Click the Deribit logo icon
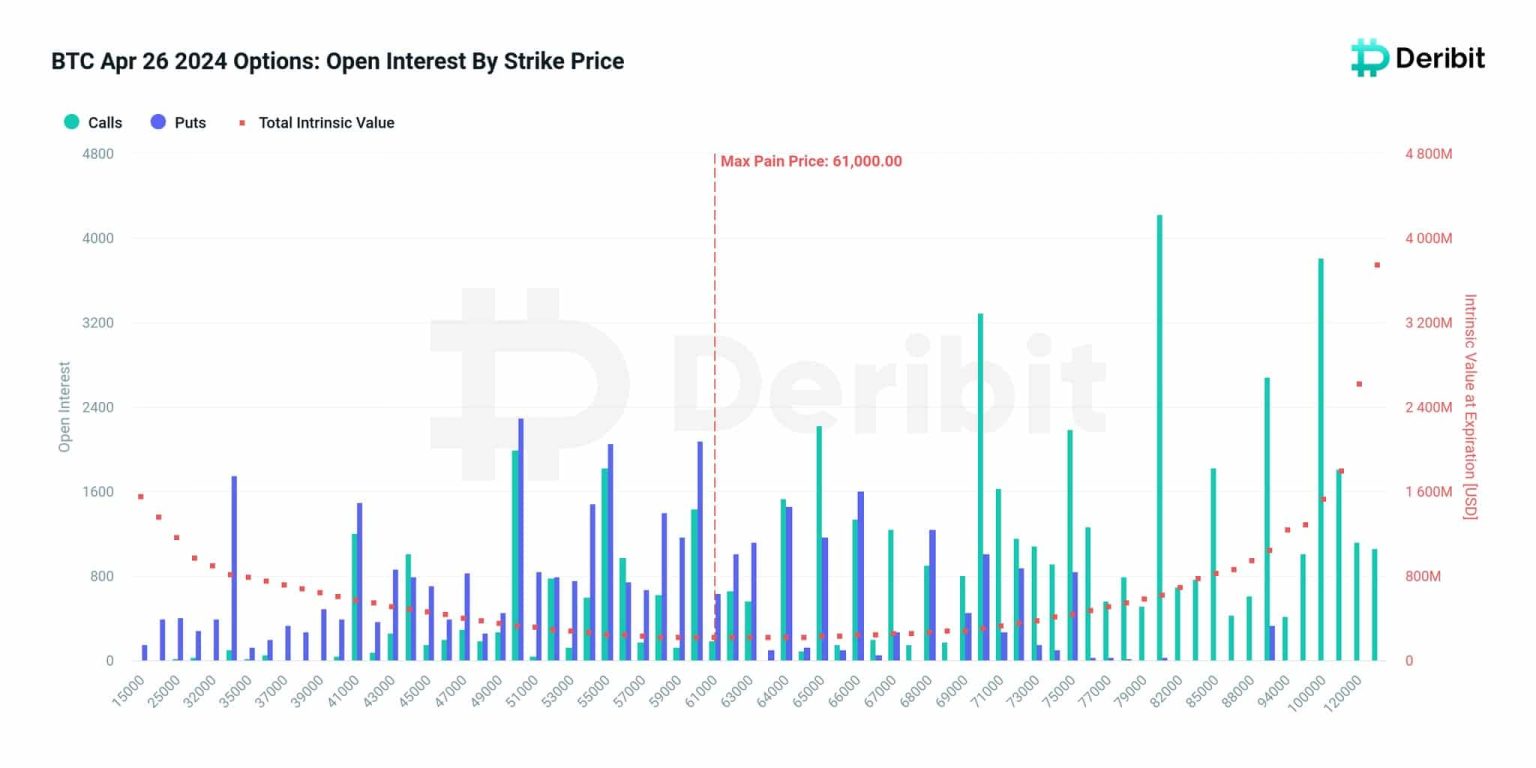 coord(1369,58)
